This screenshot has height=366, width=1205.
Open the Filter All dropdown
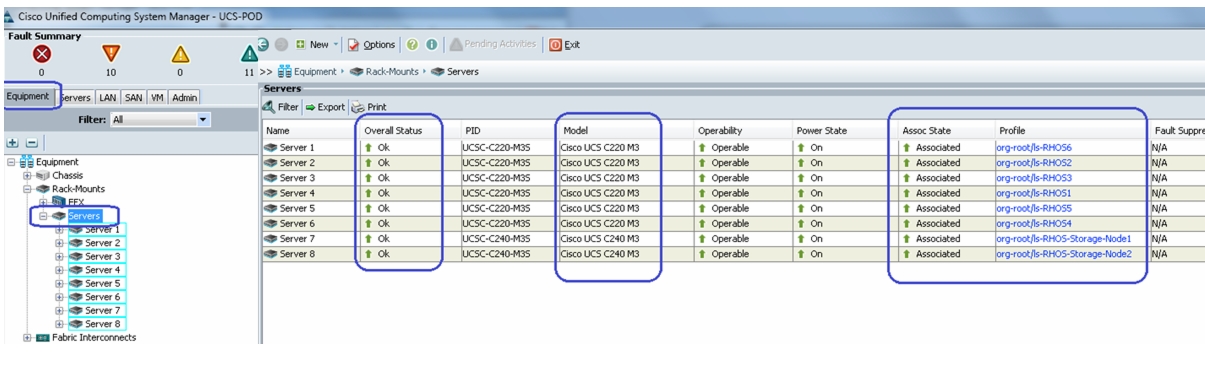click(161, 119)
